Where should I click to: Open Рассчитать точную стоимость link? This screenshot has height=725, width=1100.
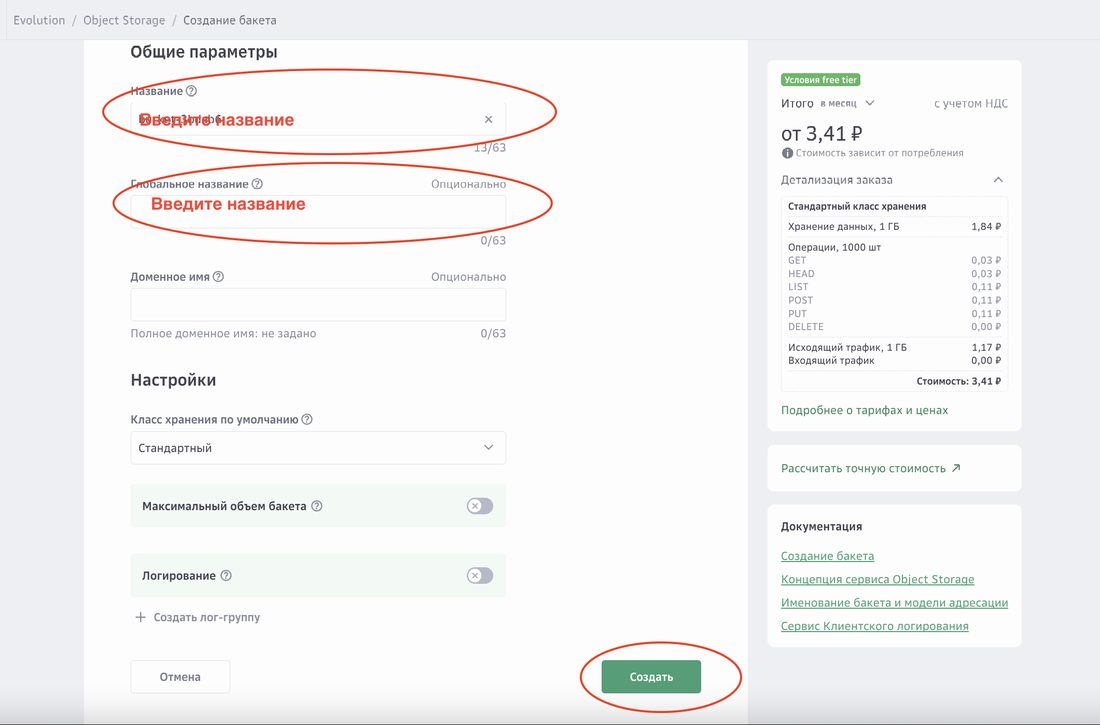point(871,468)
